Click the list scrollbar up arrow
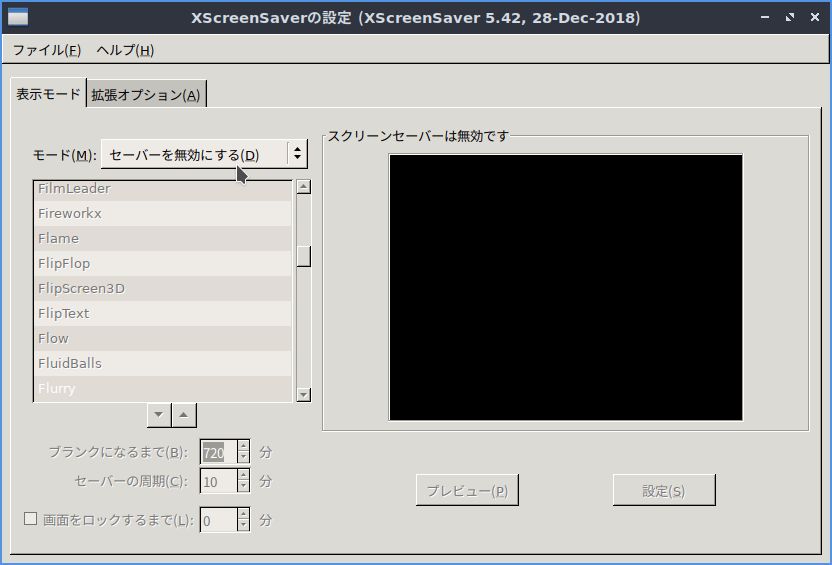 tap(304, 186)
